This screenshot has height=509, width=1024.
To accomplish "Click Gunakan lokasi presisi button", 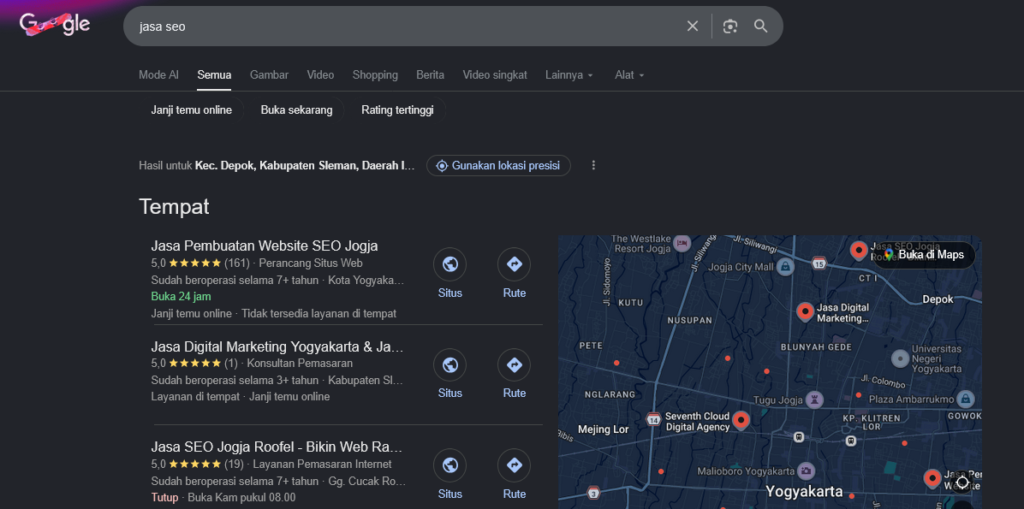I will (498, 165).
